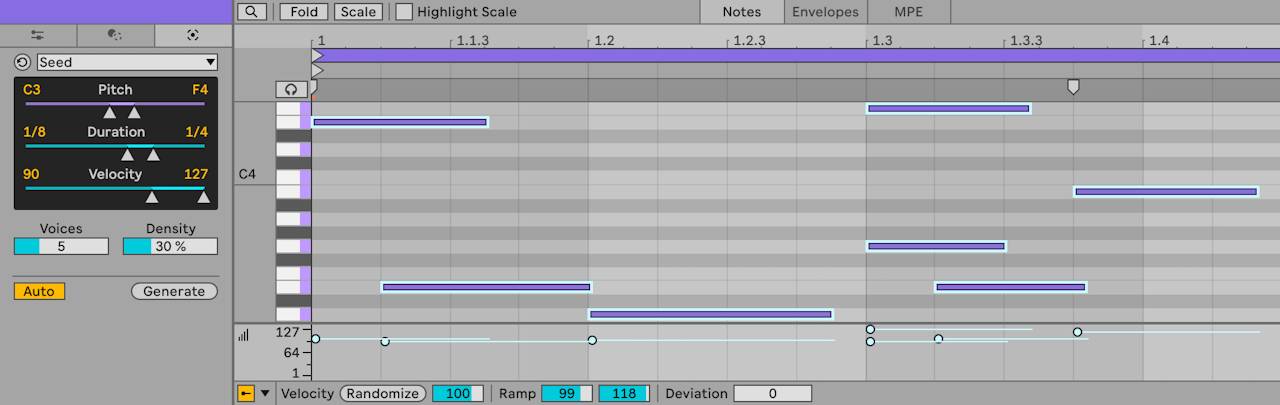The width and height of the screenshot is (1280, 405).
Task: Click the 1/8 duration minimum value
Action: pyautogui.click(x=34, y=132)
